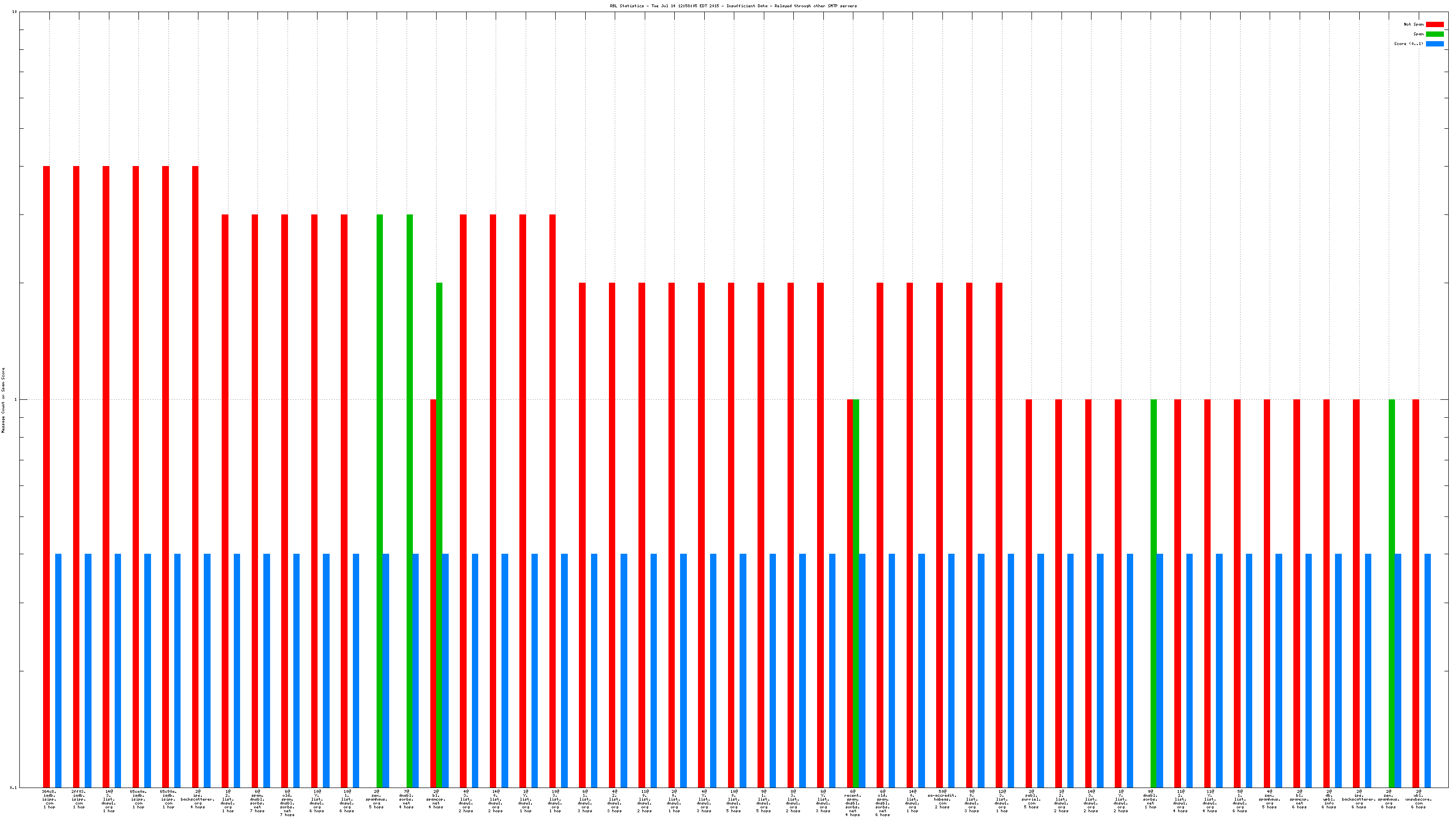1456x819 pixels.
Task: Click the 364c8.iadb.isipp.com axis label
Action: pyautogui.click(x=49, y=799)
